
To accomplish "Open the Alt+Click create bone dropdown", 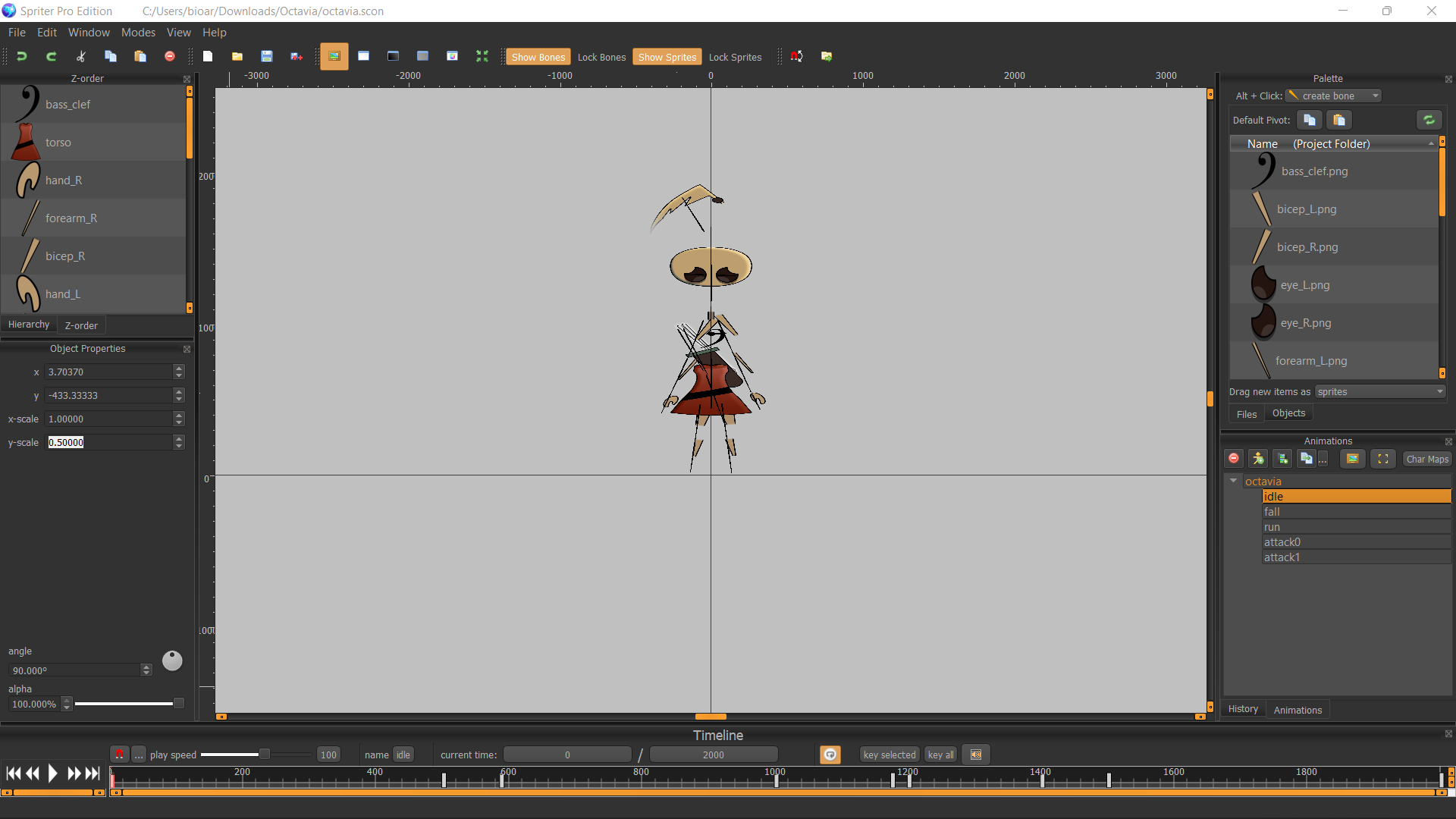I will coord(1333,96).
